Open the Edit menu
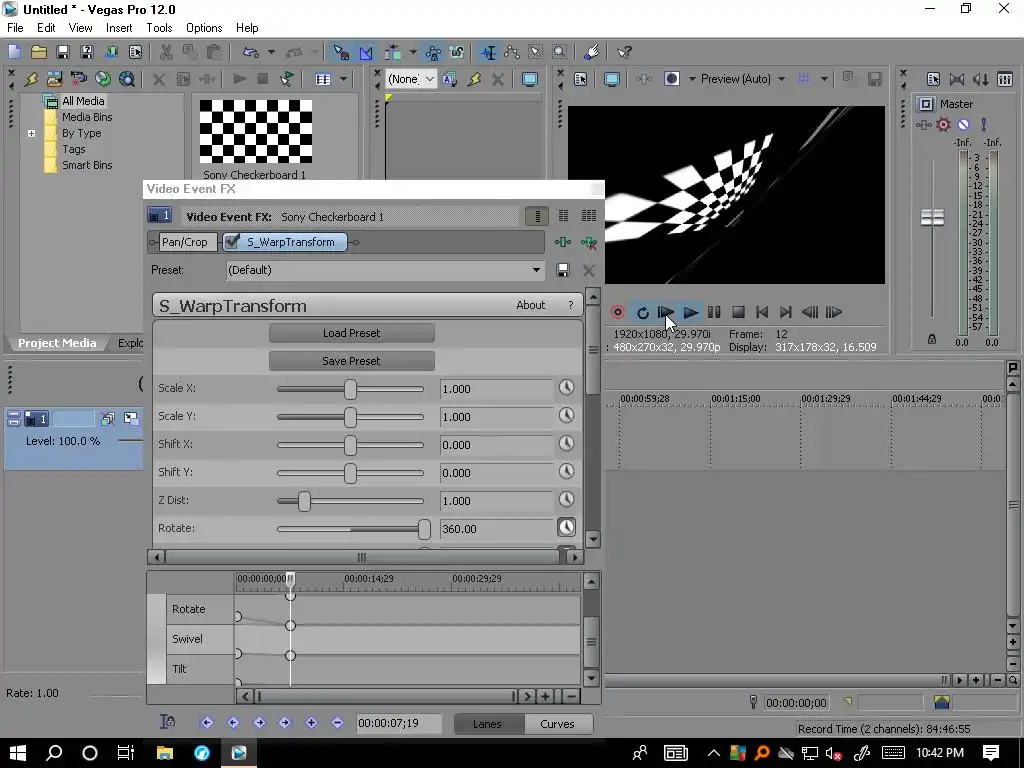This screenshot has width=1024, height=768. (46, 28)
